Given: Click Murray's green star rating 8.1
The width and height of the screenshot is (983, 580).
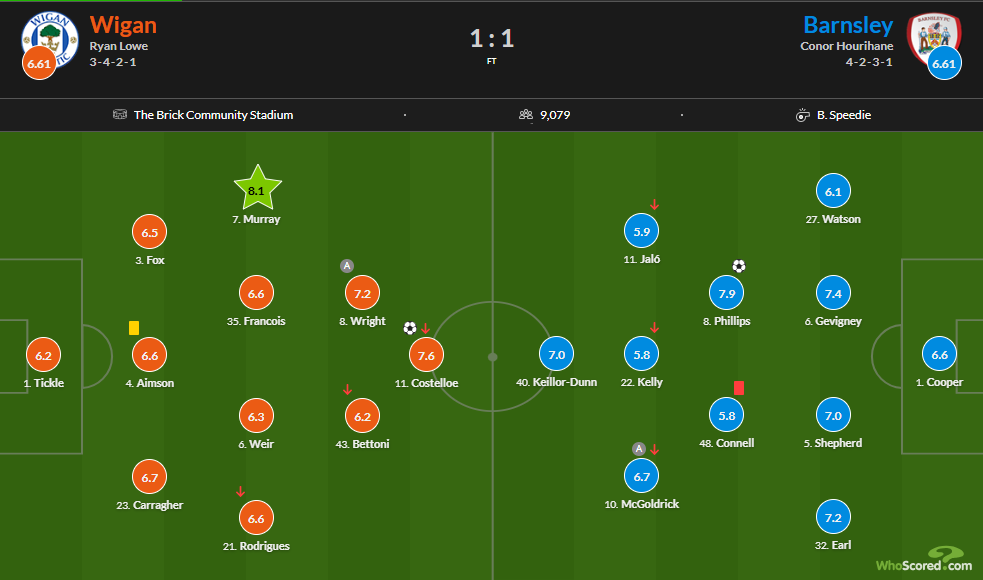Looking at the screenshot, I should click(x=257, y=189).
